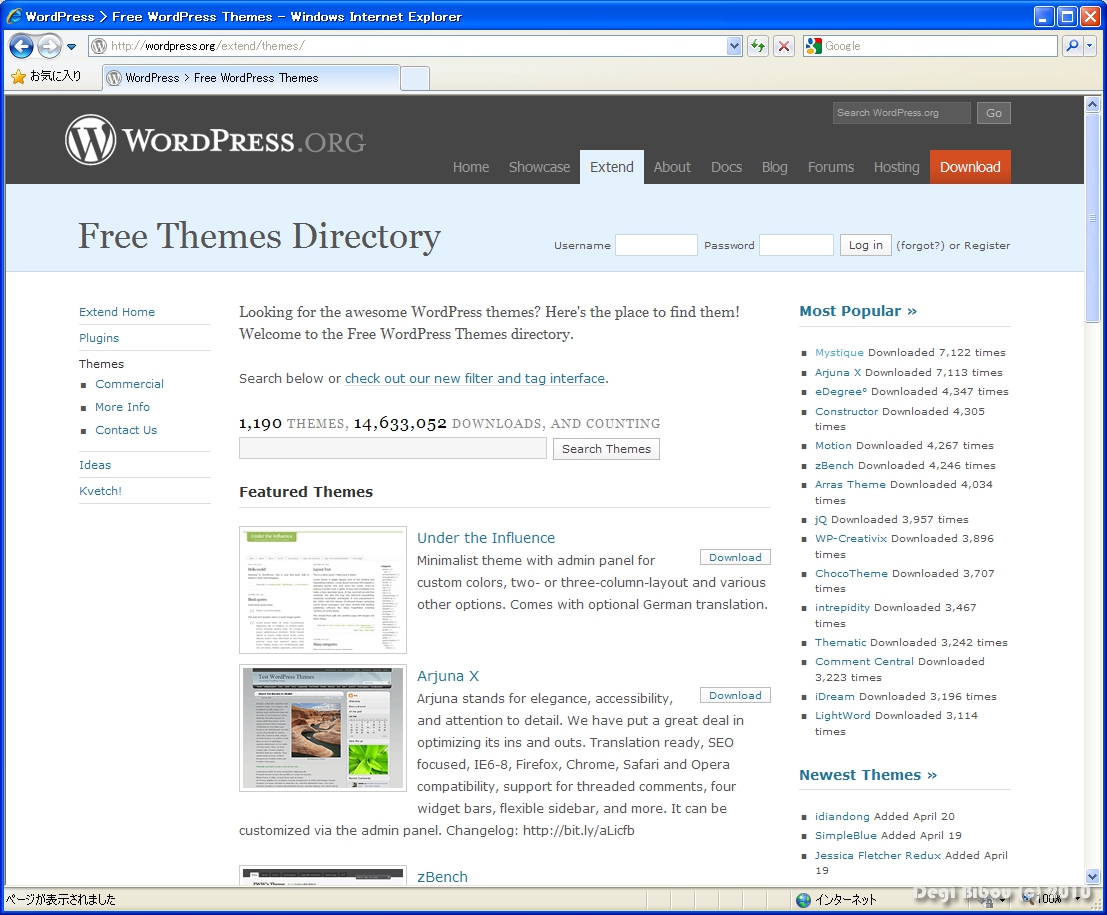Follow the new filter and tag interface link
Image resolution: width=1107 pixels, height=915 pixels.
[475, 378]
